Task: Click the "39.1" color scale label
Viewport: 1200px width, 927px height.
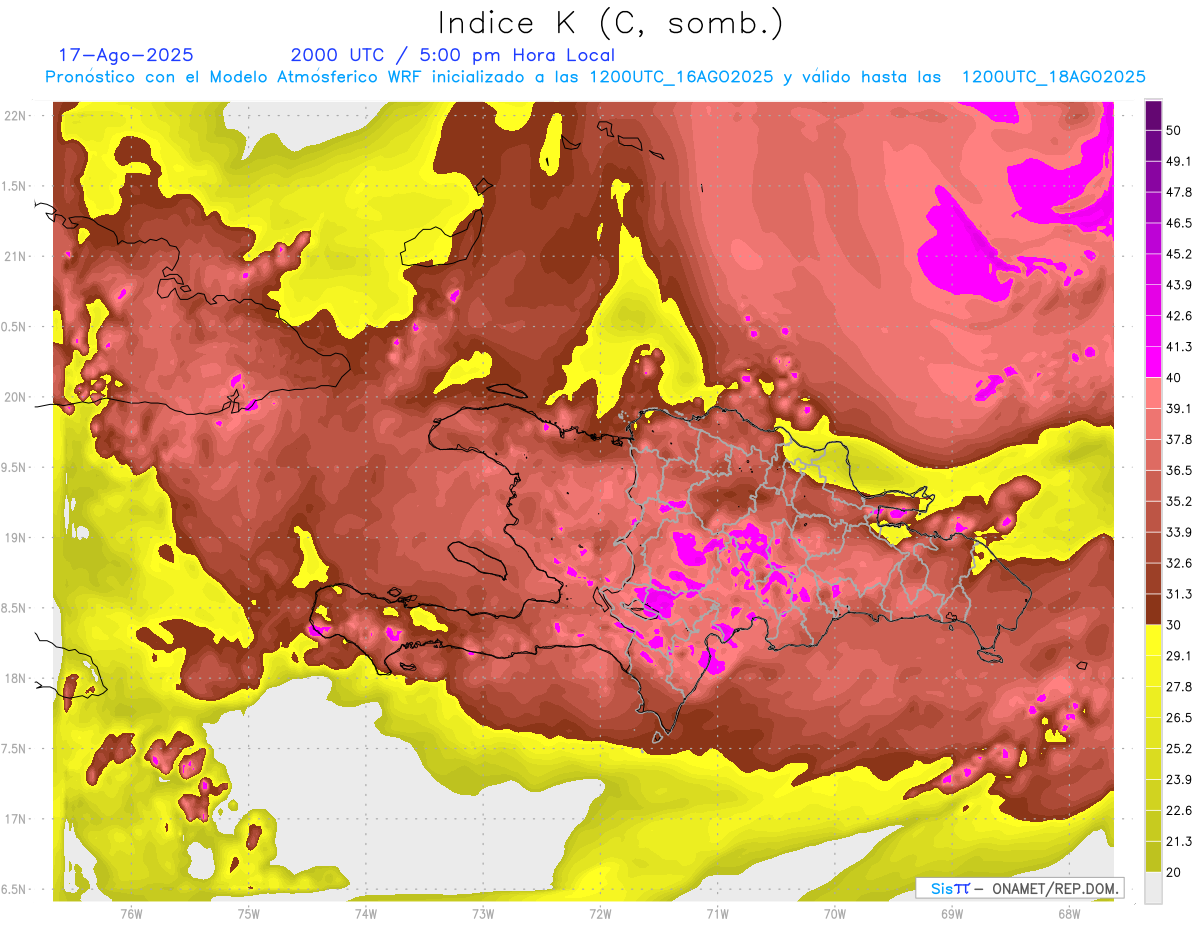Action: coord(1179,408)
